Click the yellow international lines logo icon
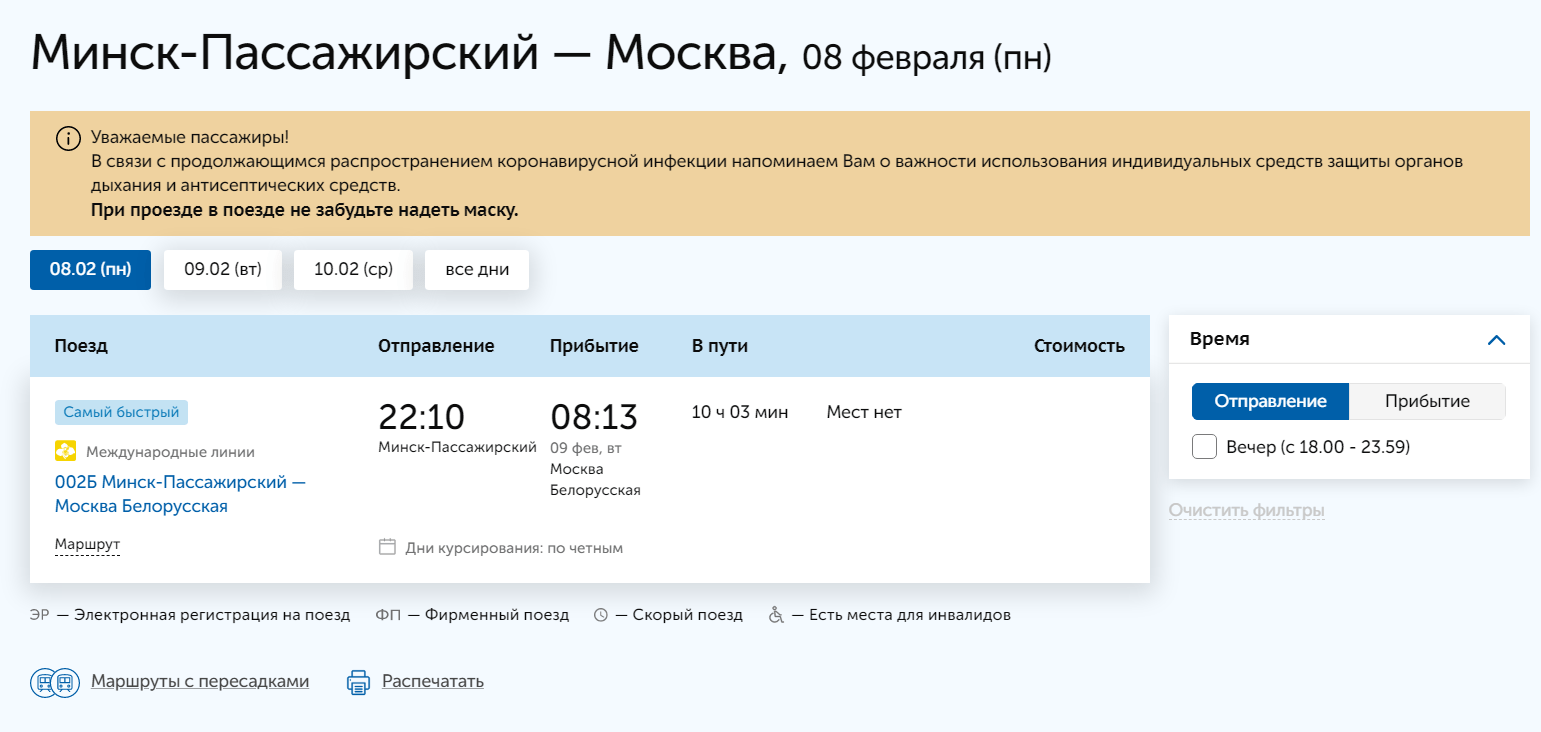The height and width of the screenshot is (732, 1541). [x=66, y=452]
